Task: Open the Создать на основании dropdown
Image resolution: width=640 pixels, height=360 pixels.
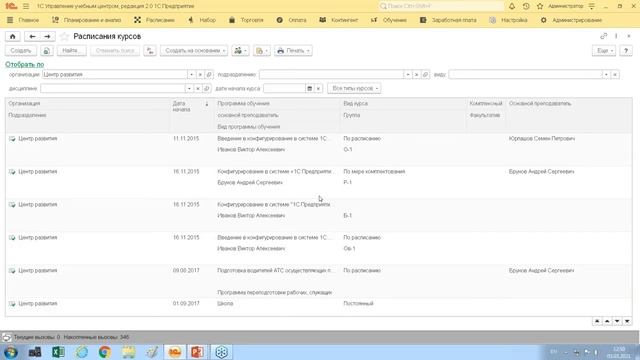Action: [x=194, y=51]
